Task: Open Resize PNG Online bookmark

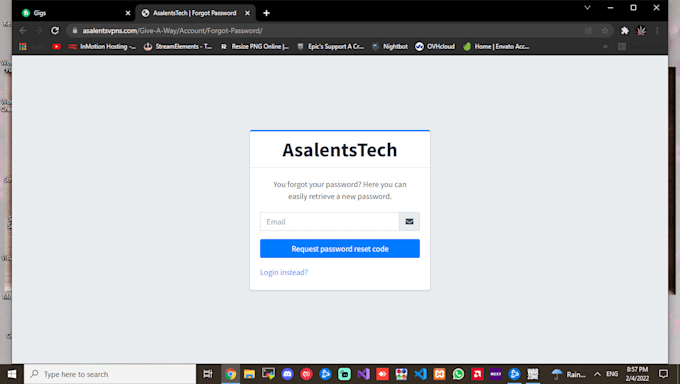Action: 255,46
